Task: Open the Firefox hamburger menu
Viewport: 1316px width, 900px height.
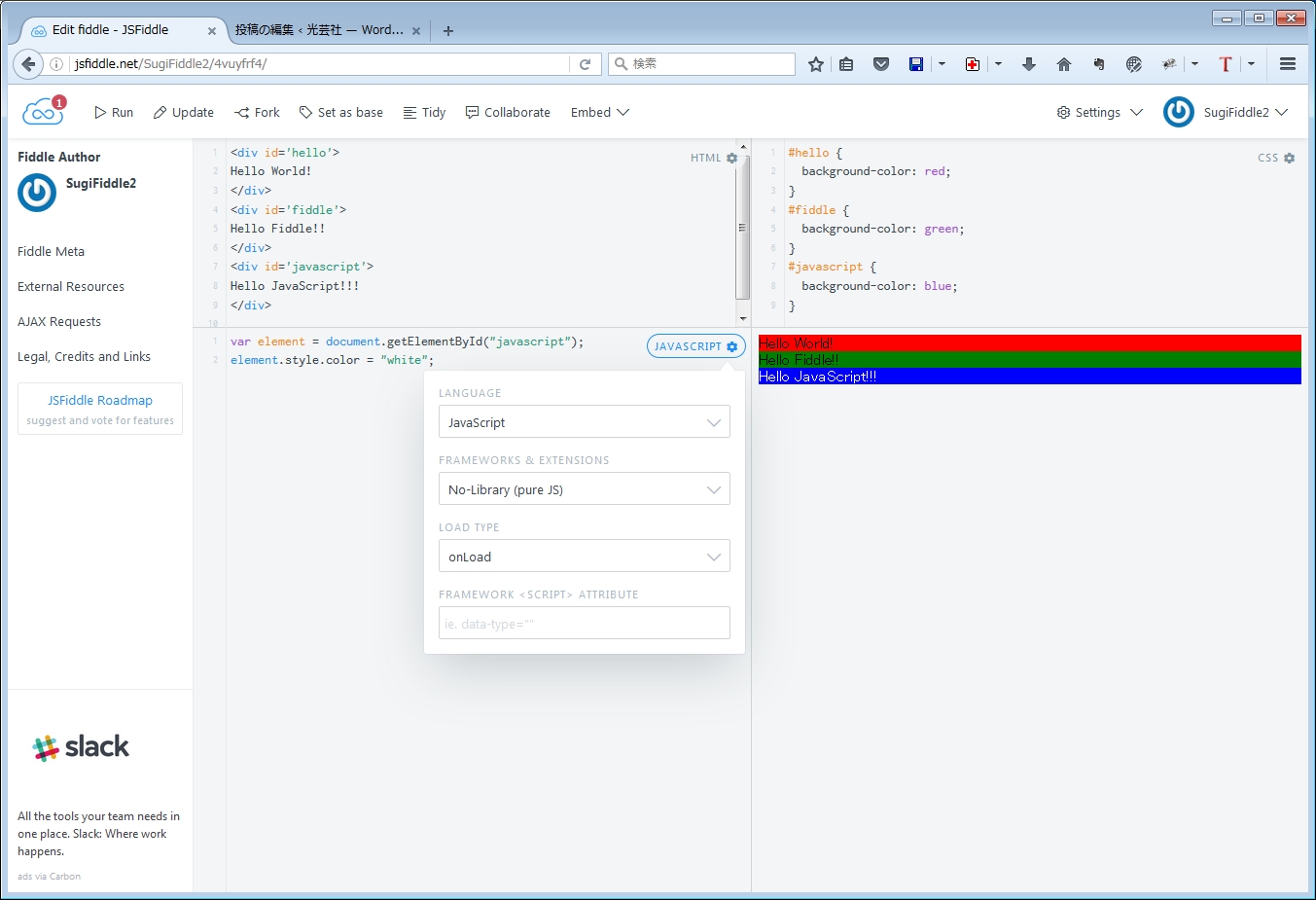Action: coord(1287,64)
